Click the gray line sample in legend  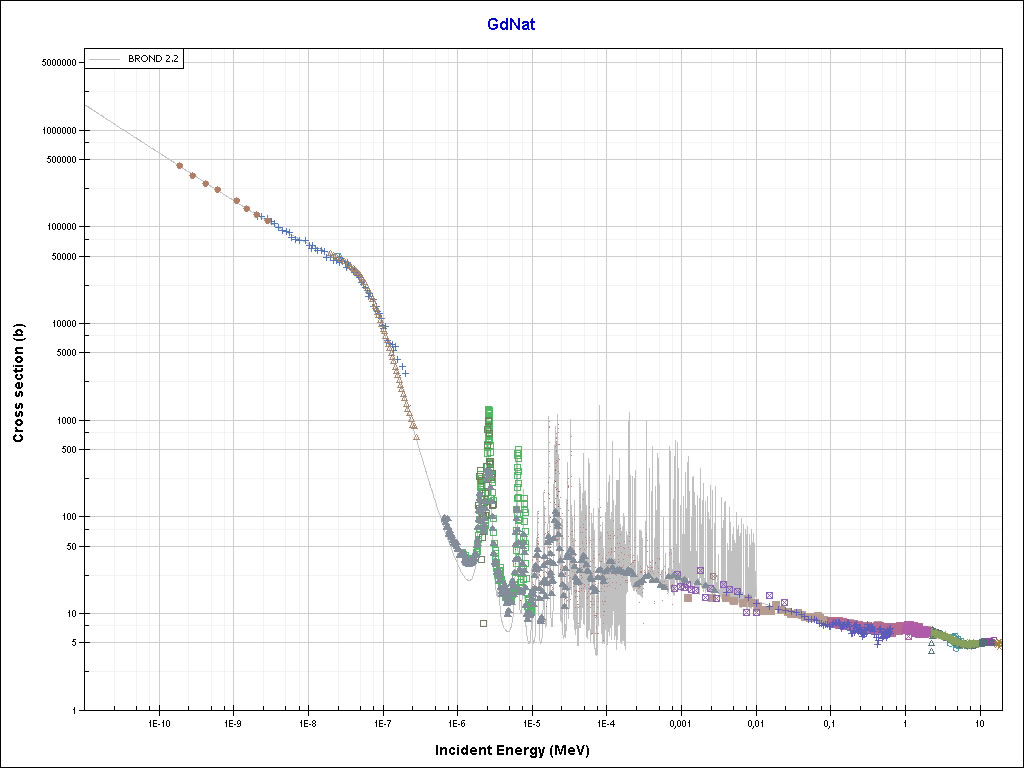pyautogui.click(x=106, y=60)
